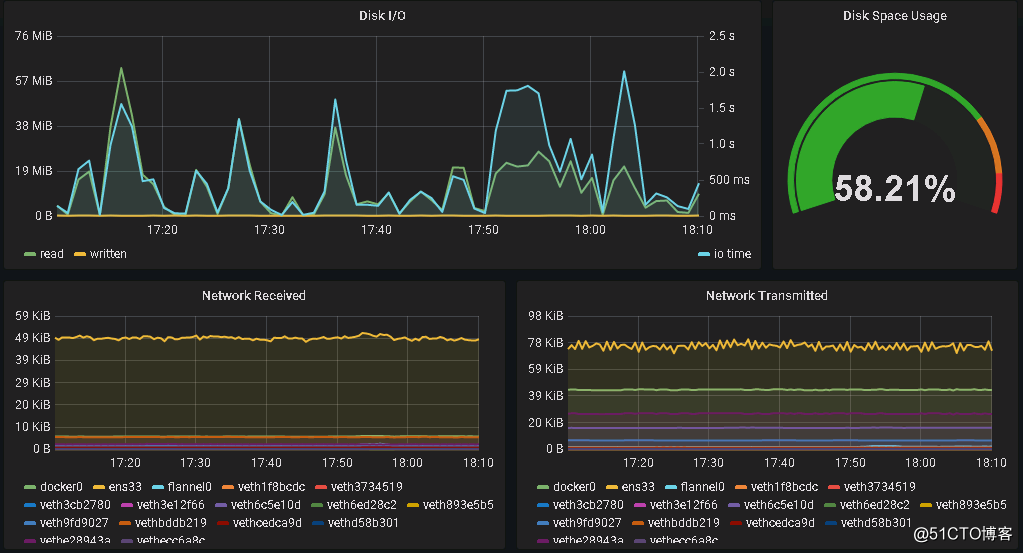
Task: Click the 18:00 time label in Disk I/O
Action: click(x=590, y=230)
